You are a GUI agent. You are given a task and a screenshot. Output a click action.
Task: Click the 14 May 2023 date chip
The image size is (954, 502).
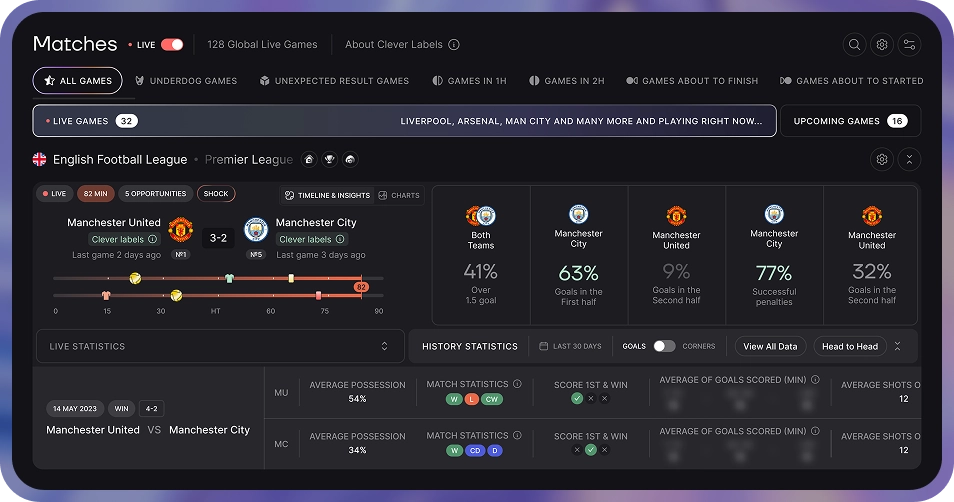click(75, 408)
